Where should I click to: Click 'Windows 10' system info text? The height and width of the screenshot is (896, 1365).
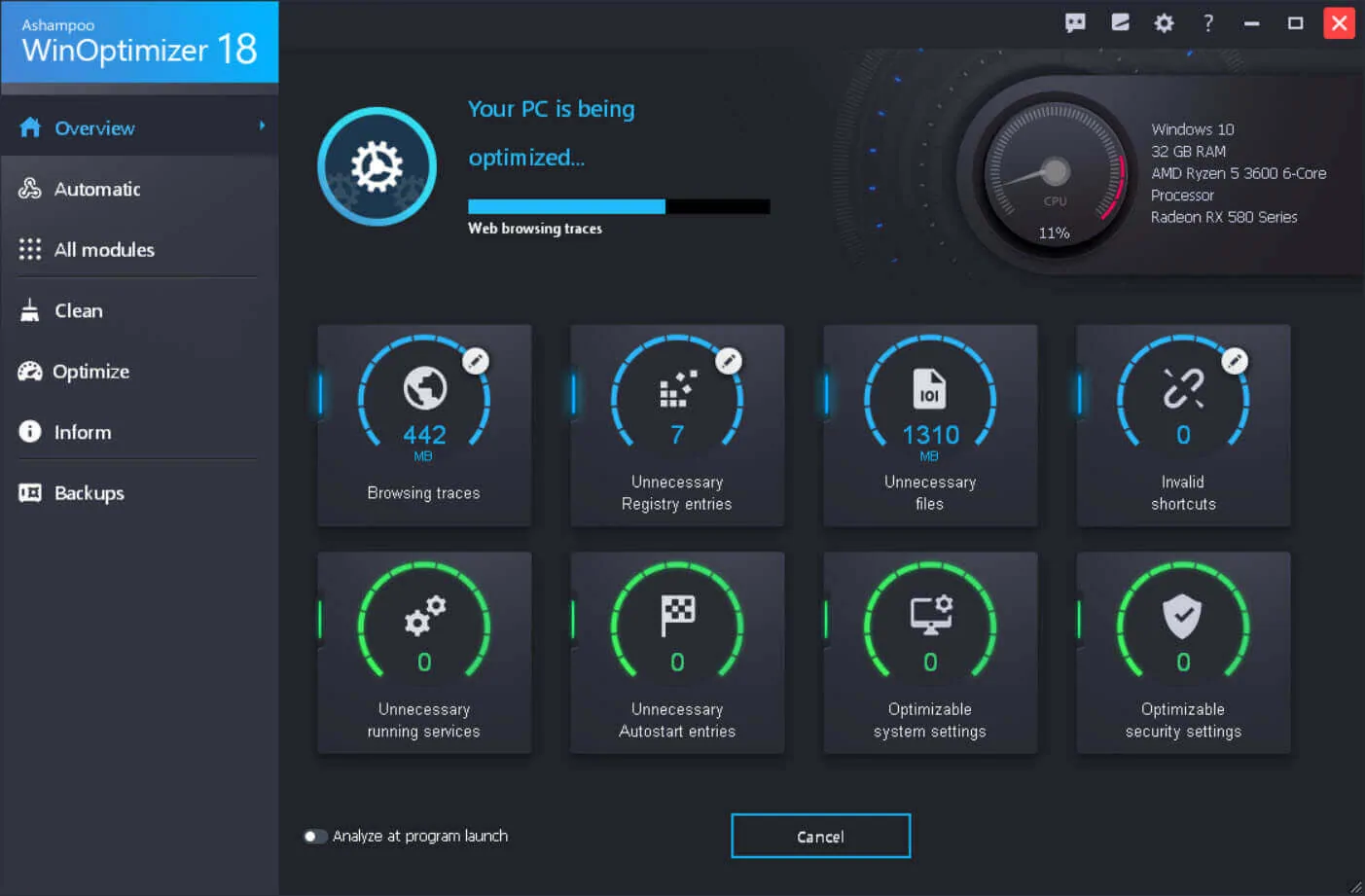tap(1192, 129)
